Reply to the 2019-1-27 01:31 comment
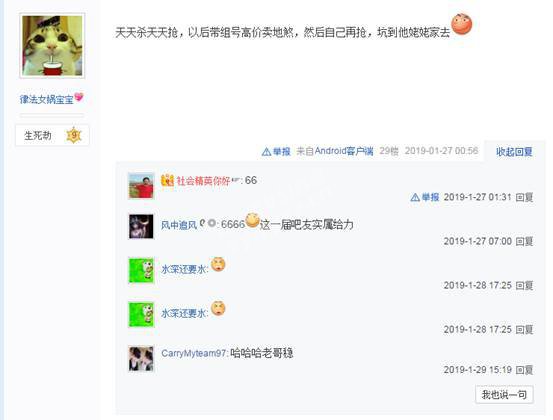Viewport: 553px width, 420px height. pyautogui.click(x=524, y=197)
